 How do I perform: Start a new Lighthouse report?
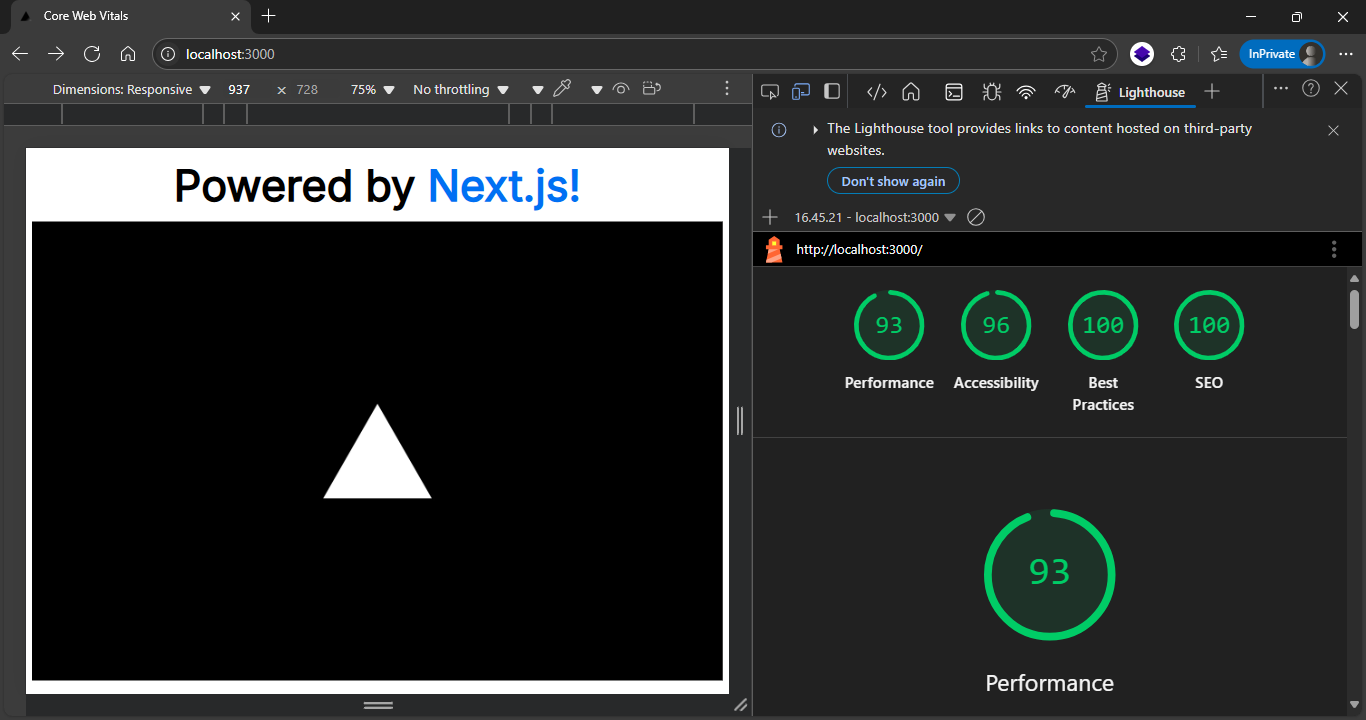(770, 217)
